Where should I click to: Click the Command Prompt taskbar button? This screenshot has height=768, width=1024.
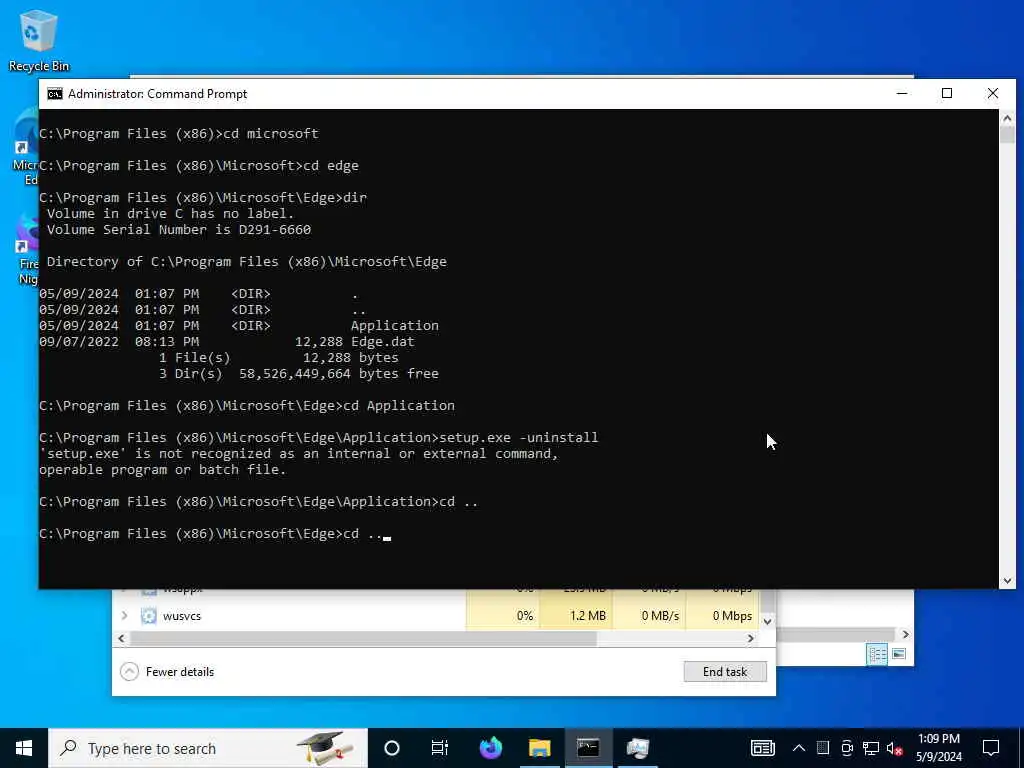tap(588, 748)
